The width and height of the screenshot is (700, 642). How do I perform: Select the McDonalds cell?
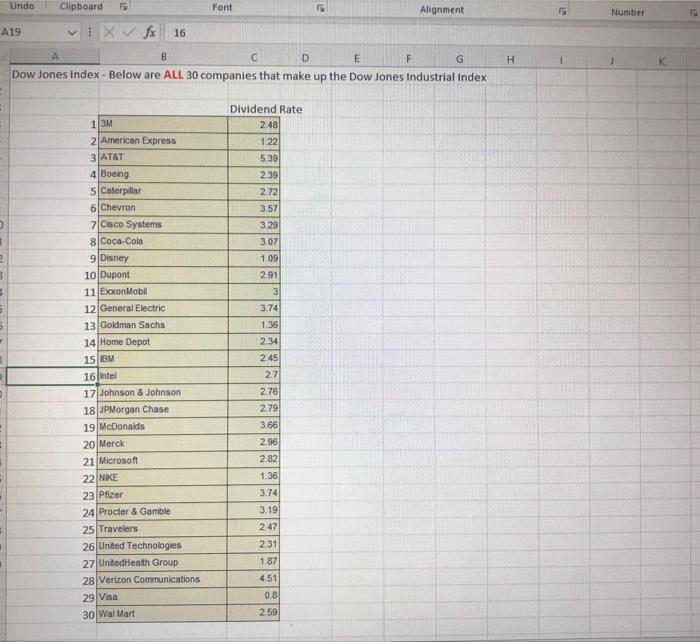[162, 426]
